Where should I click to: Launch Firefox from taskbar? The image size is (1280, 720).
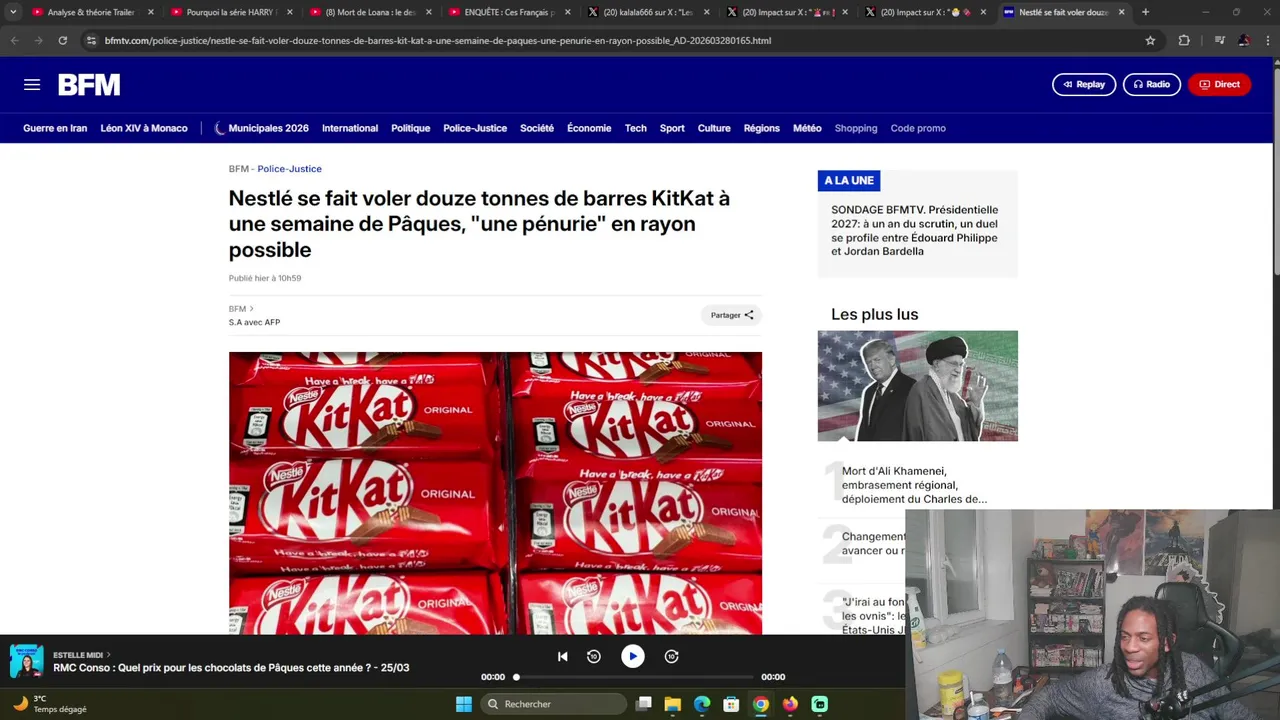coord(790,704)
